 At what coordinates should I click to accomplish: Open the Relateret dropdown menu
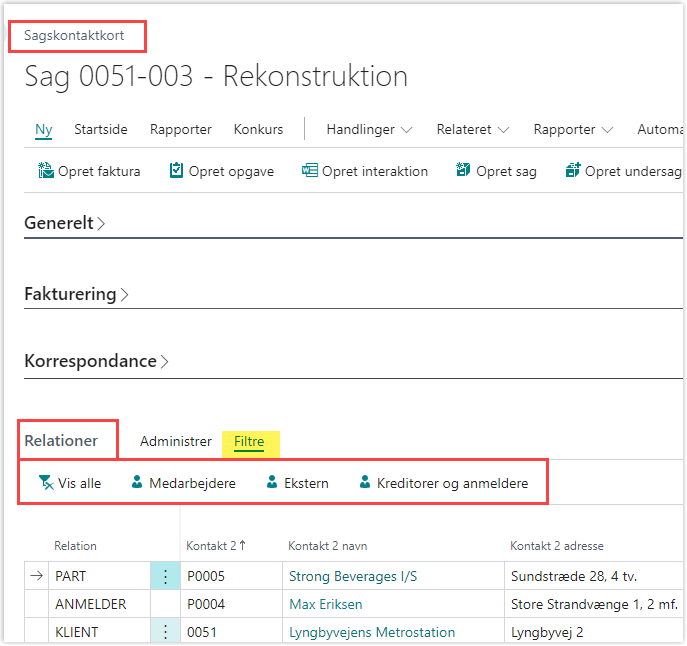click(473, 129)
